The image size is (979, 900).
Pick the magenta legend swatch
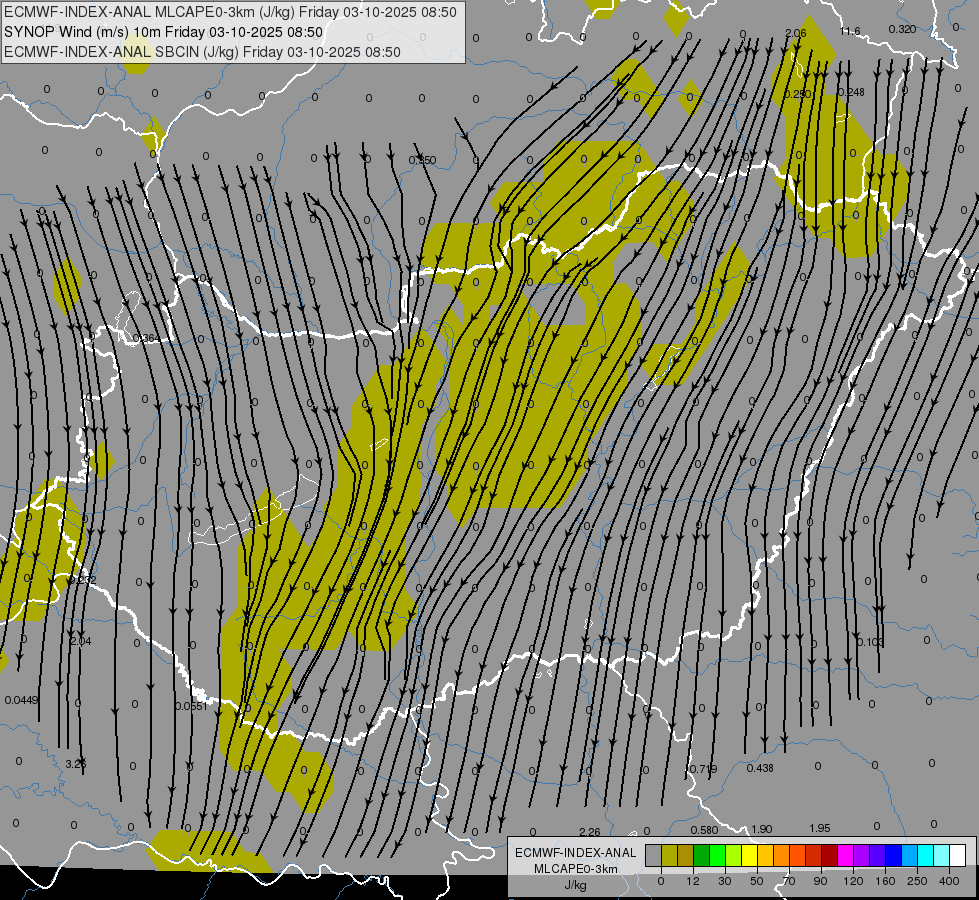[845, 855]
